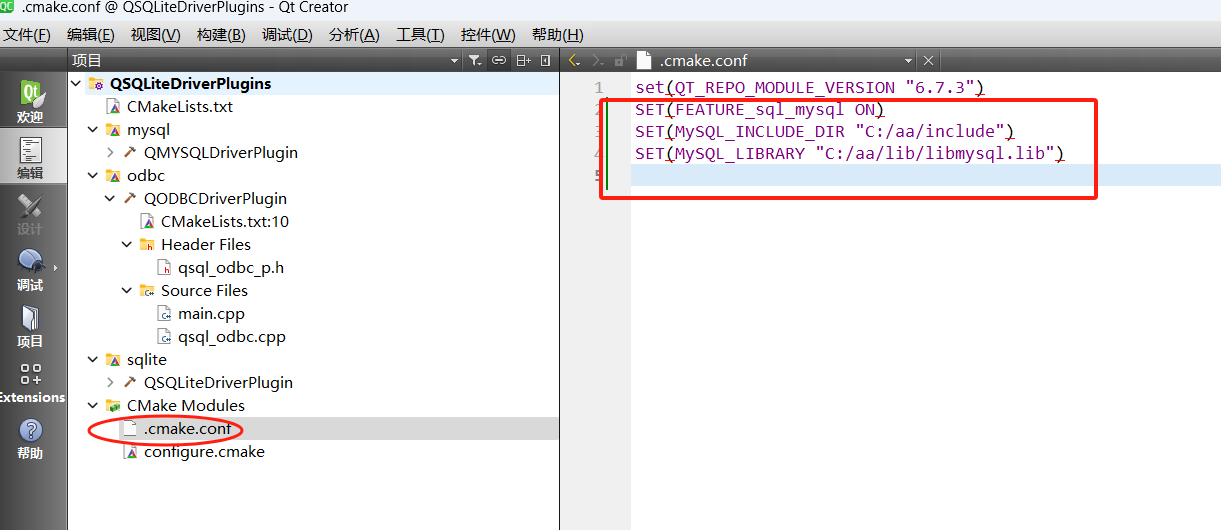Open the Welcome (欢迎) mode
1221x530 pixels.
[31, 102]
